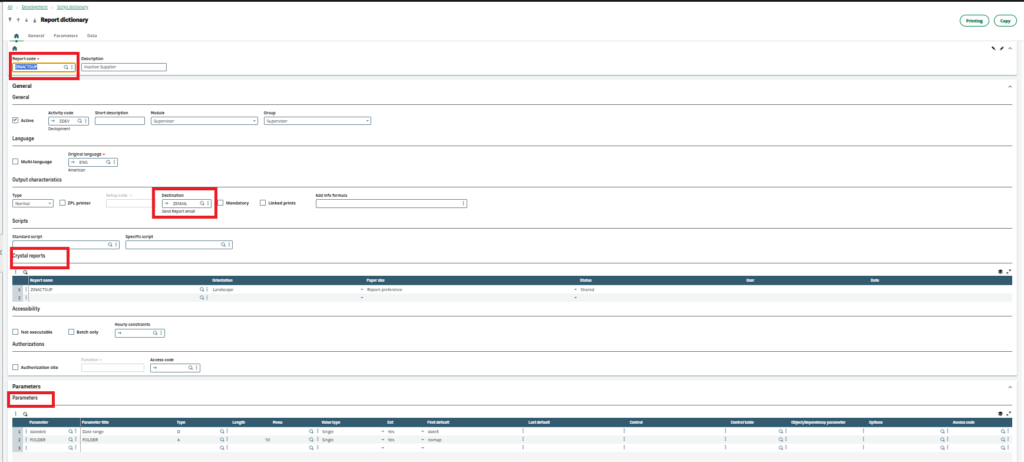Open Destination ZEMAIL lookup magnifier
The width and height of the screenshot is (1024, 462).
tap(201, 204)
